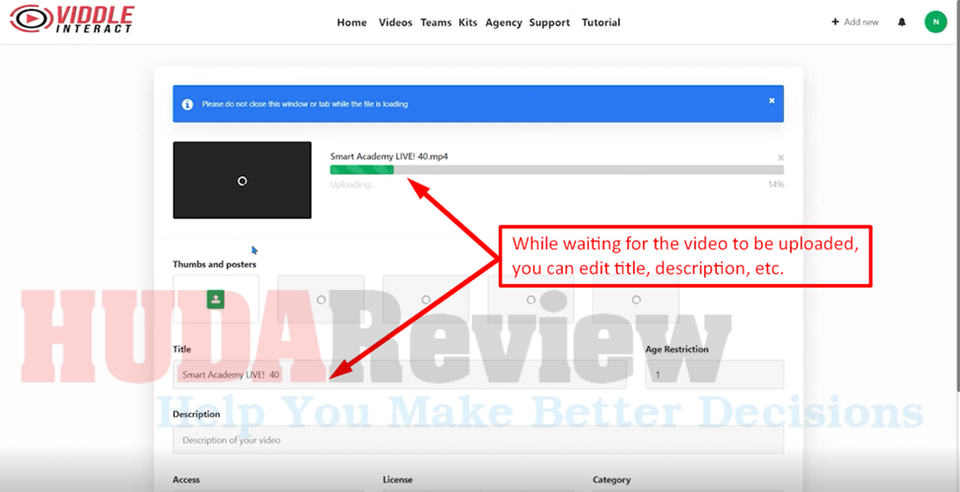Click the Age Restriction field
The image size is (960, 492).
[x=714, y=375]
